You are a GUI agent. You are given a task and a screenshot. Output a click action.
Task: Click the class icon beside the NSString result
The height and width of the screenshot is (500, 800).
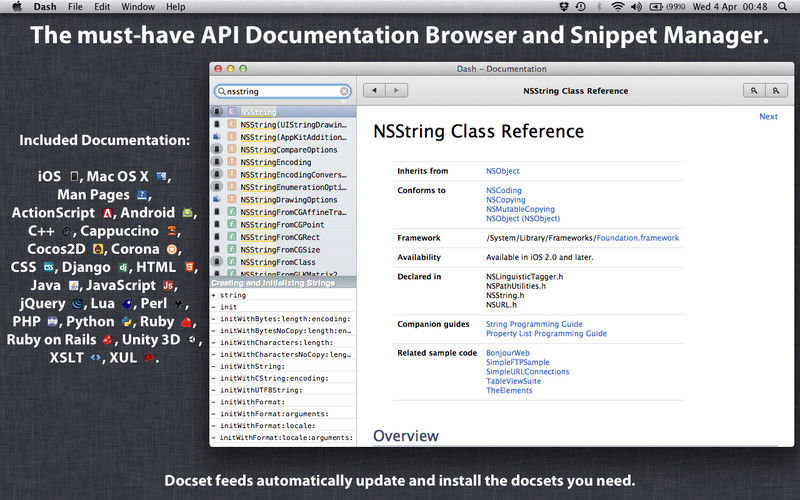[x=232, y=112]
